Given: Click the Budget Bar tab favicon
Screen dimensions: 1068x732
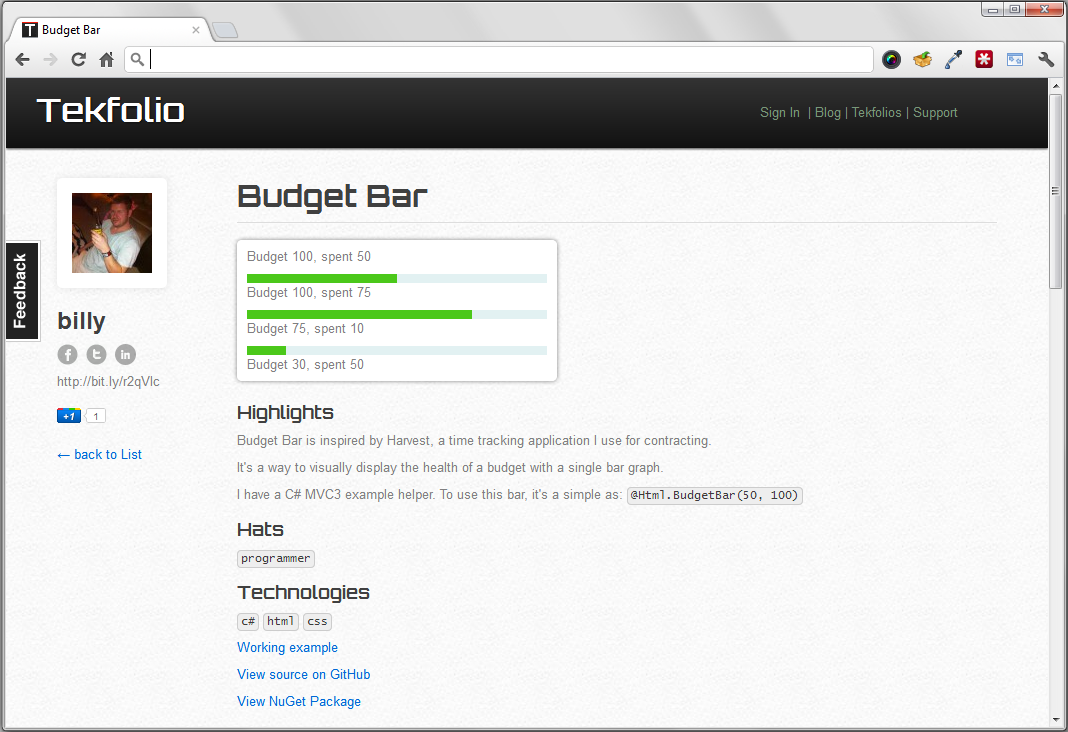Looking at the screenshot, I should pos(29,29).
